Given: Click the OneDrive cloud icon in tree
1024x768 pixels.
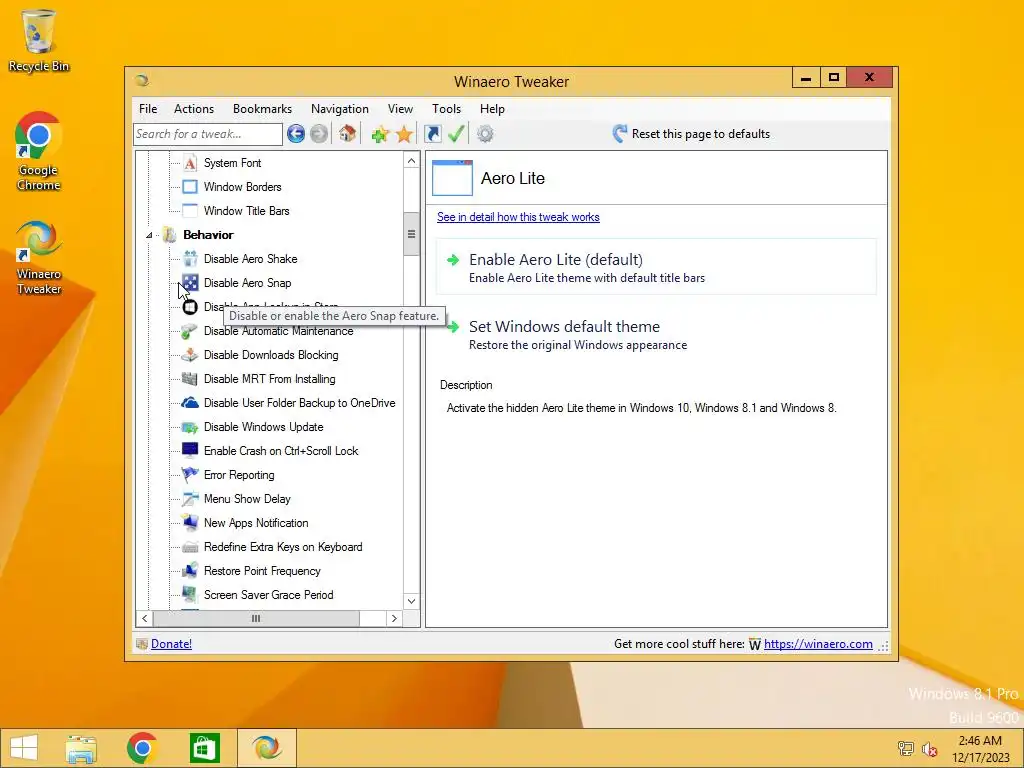Looking at the screenshot, I should pos(190,403).
